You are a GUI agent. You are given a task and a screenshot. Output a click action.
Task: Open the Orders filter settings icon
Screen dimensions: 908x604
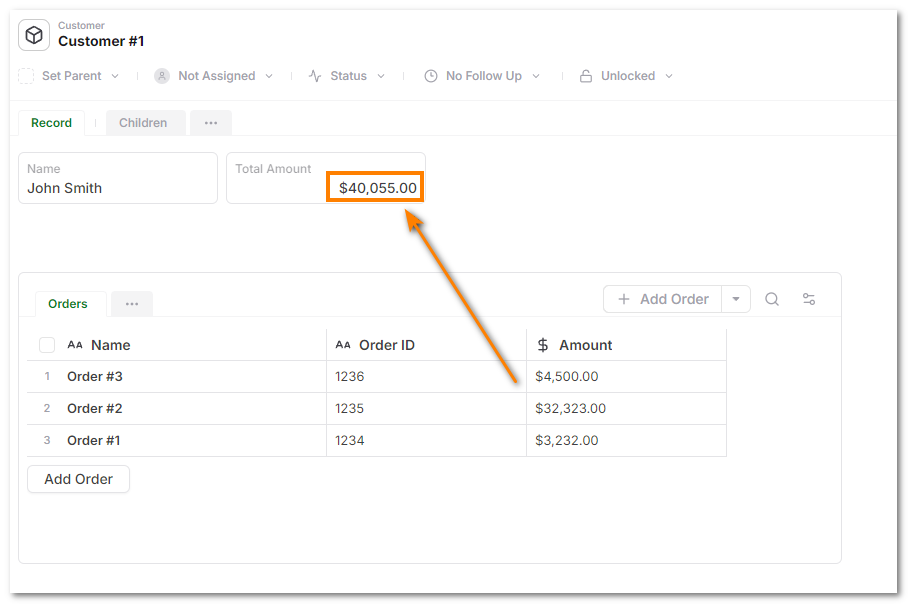coord(809,299)
